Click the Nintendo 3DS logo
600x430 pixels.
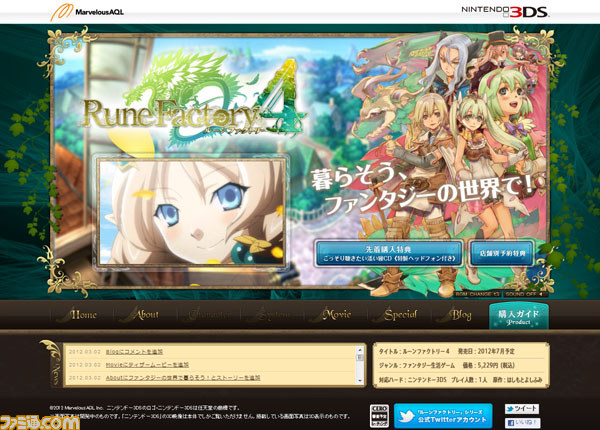coord(505,11)
